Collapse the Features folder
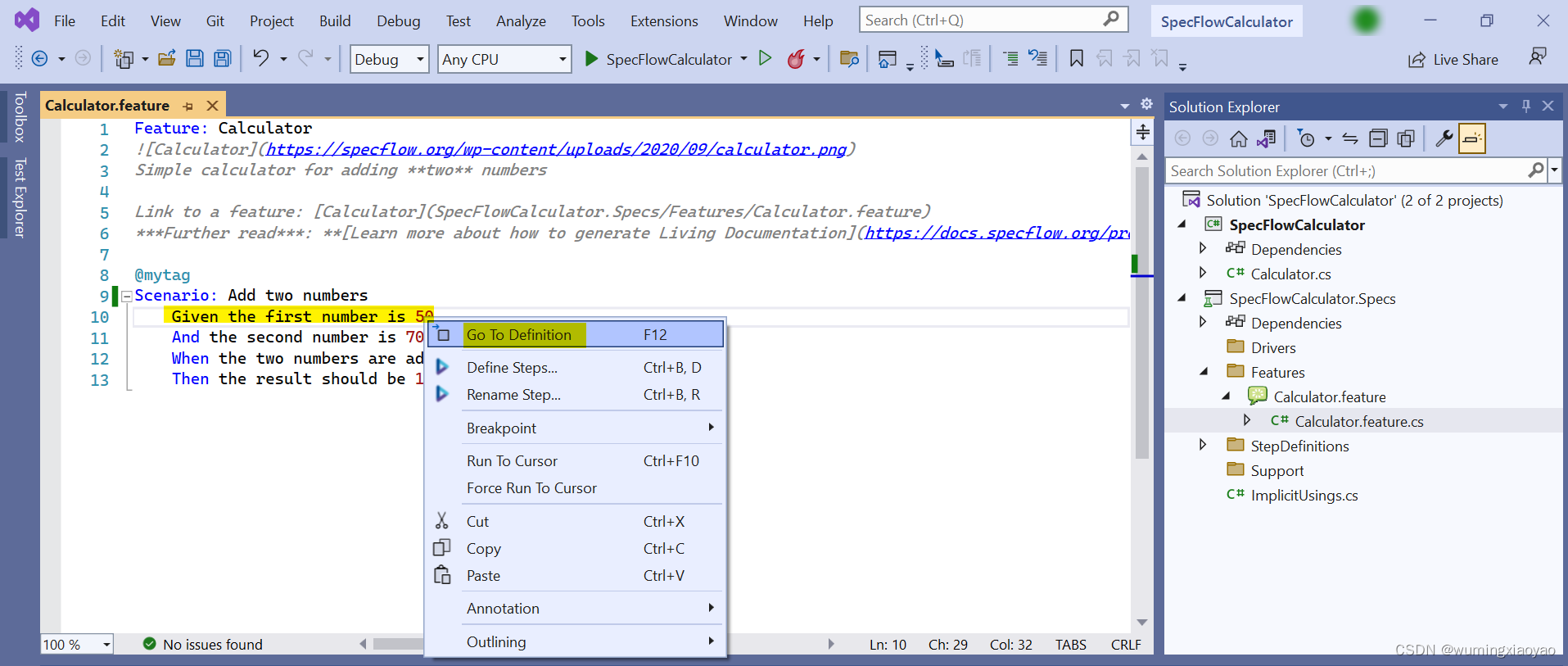The image size is (1568, 666). click(1204, 372)
